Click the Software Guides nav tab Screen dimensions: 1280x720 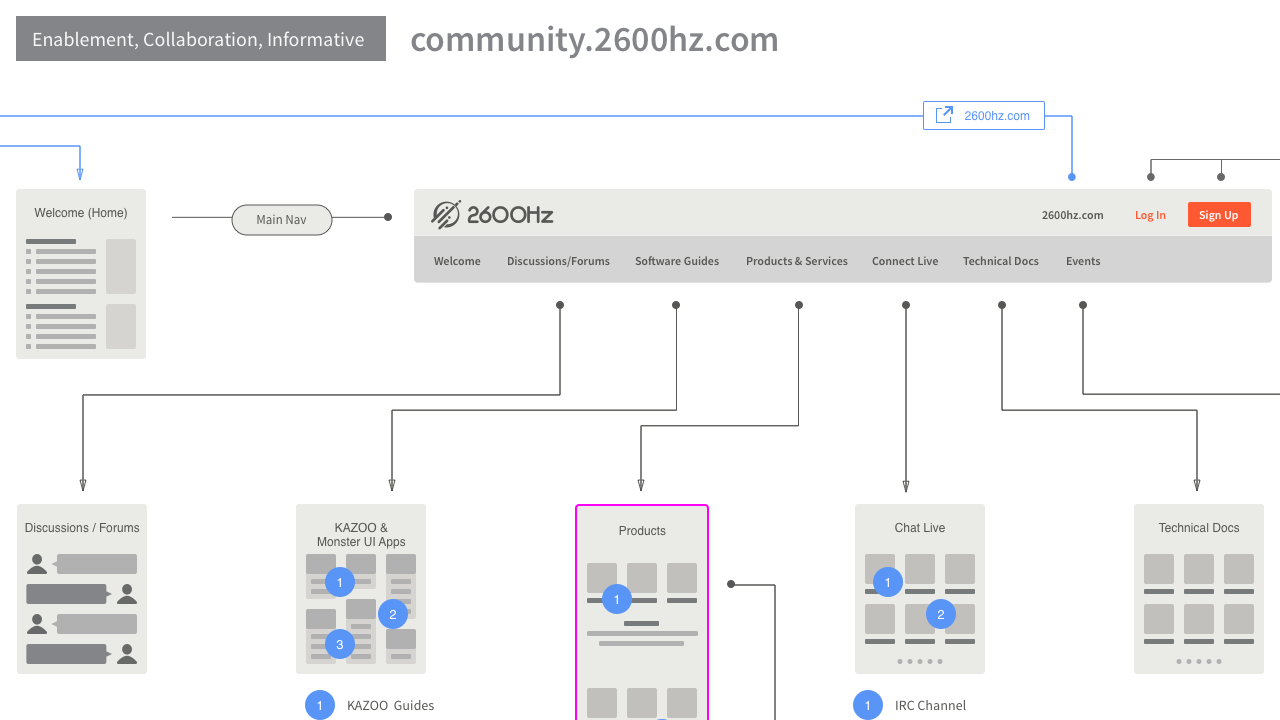677,261
